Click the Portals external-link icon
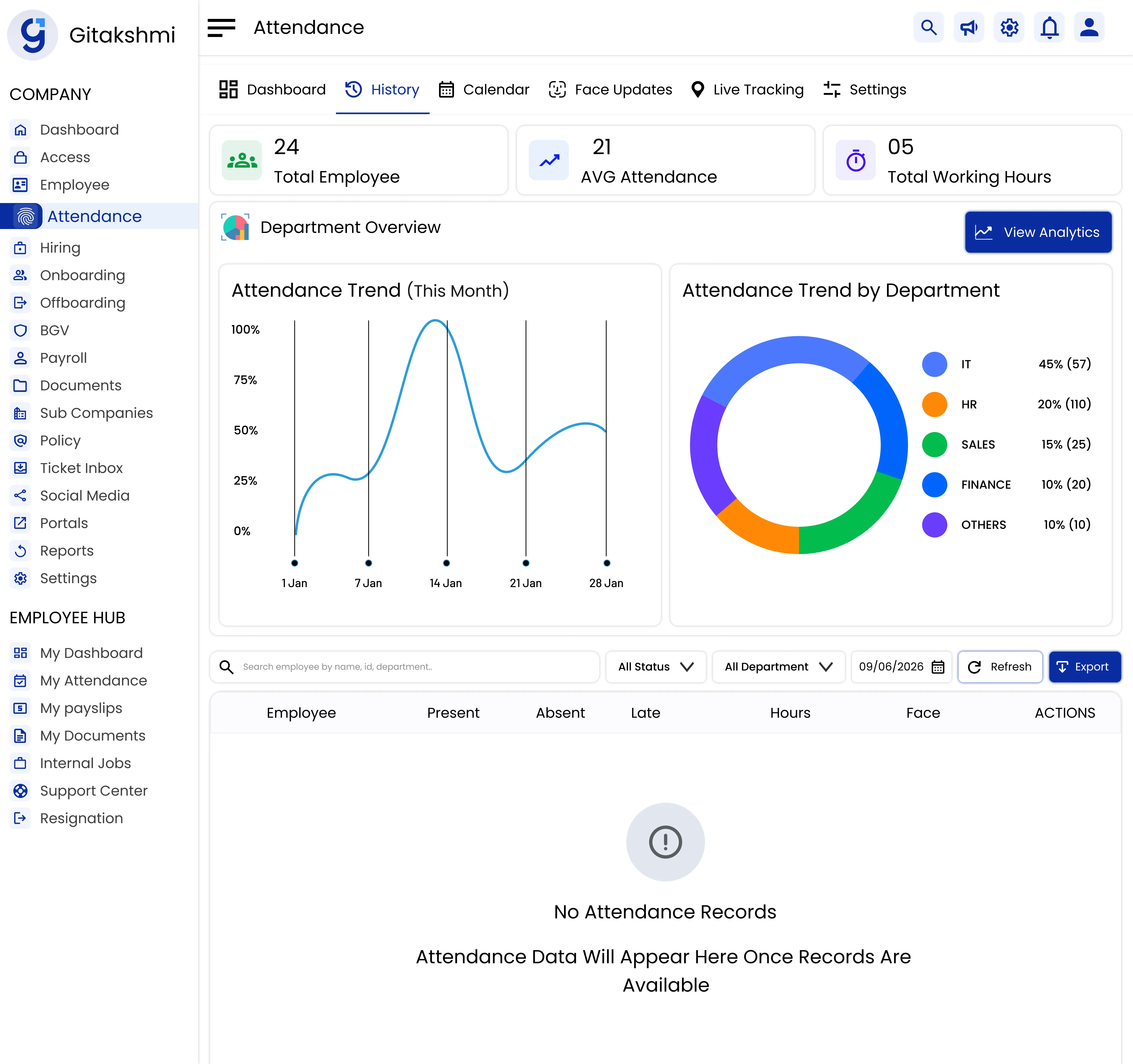The width and height of the screenshot is (1133, 1064). [x=20, y=523]
